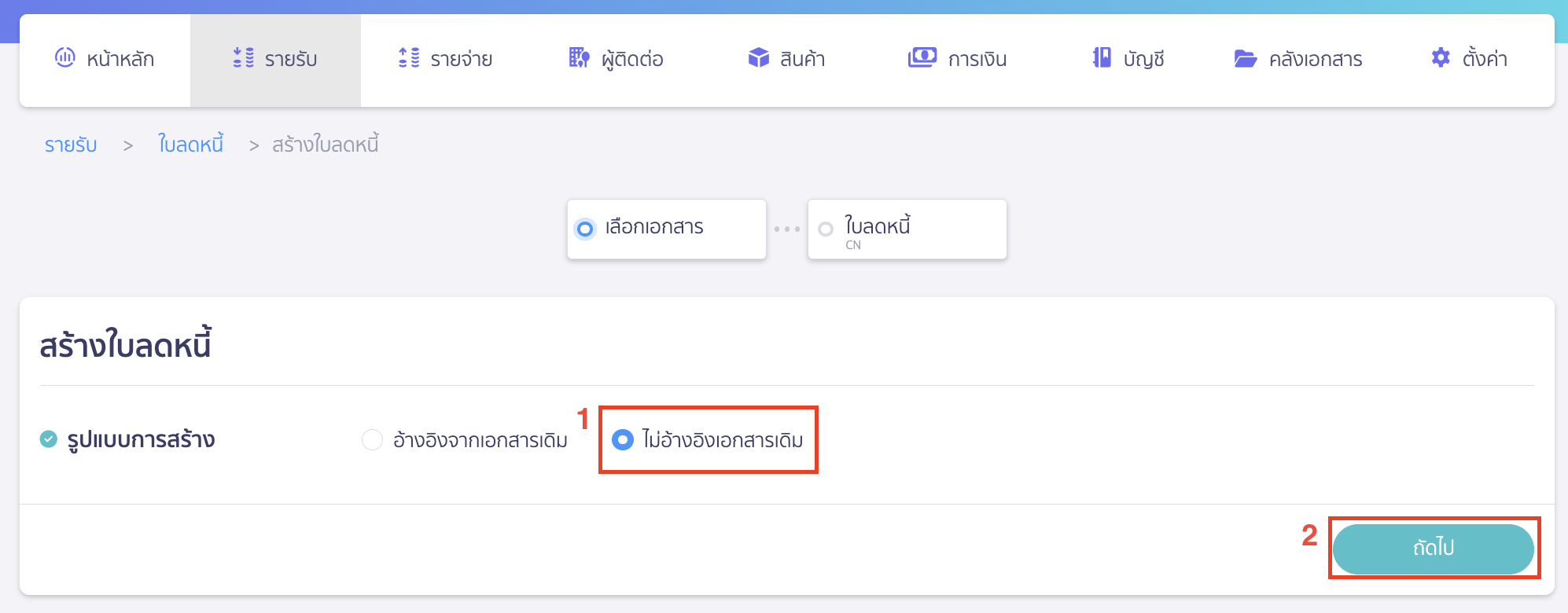Switch to the รายรับ navigation tab
1568x613 pixels.
point(274,59)
